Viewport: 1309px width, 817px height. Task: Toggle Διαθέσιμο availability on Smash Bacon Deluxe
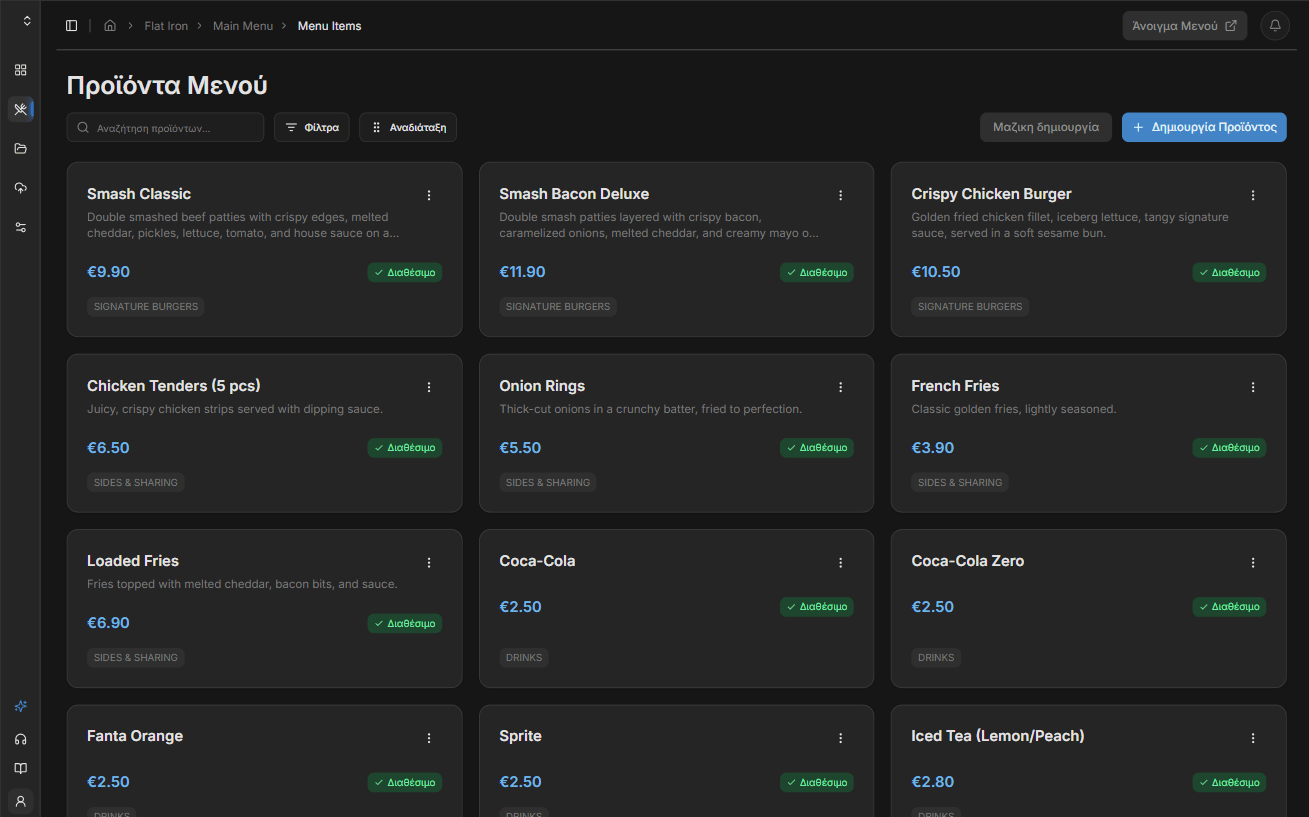point(817,272)
